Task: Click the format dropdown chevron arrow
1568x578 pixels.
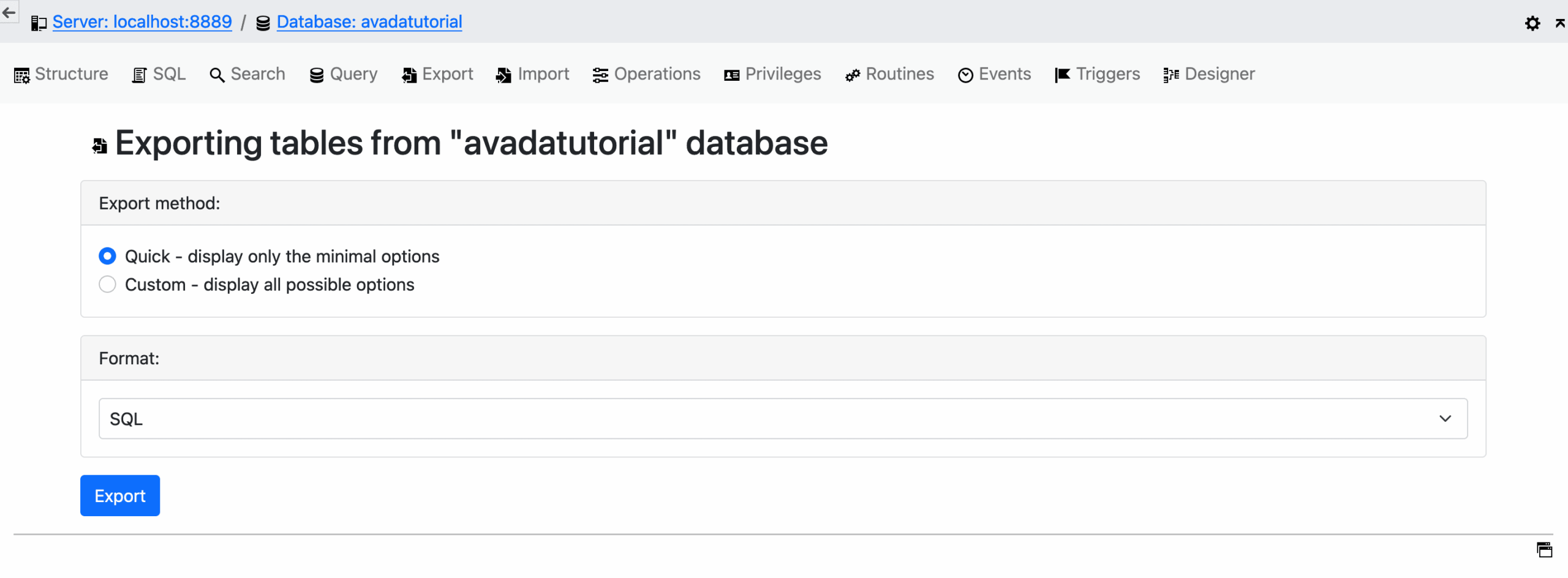Action: [1446, 419]
